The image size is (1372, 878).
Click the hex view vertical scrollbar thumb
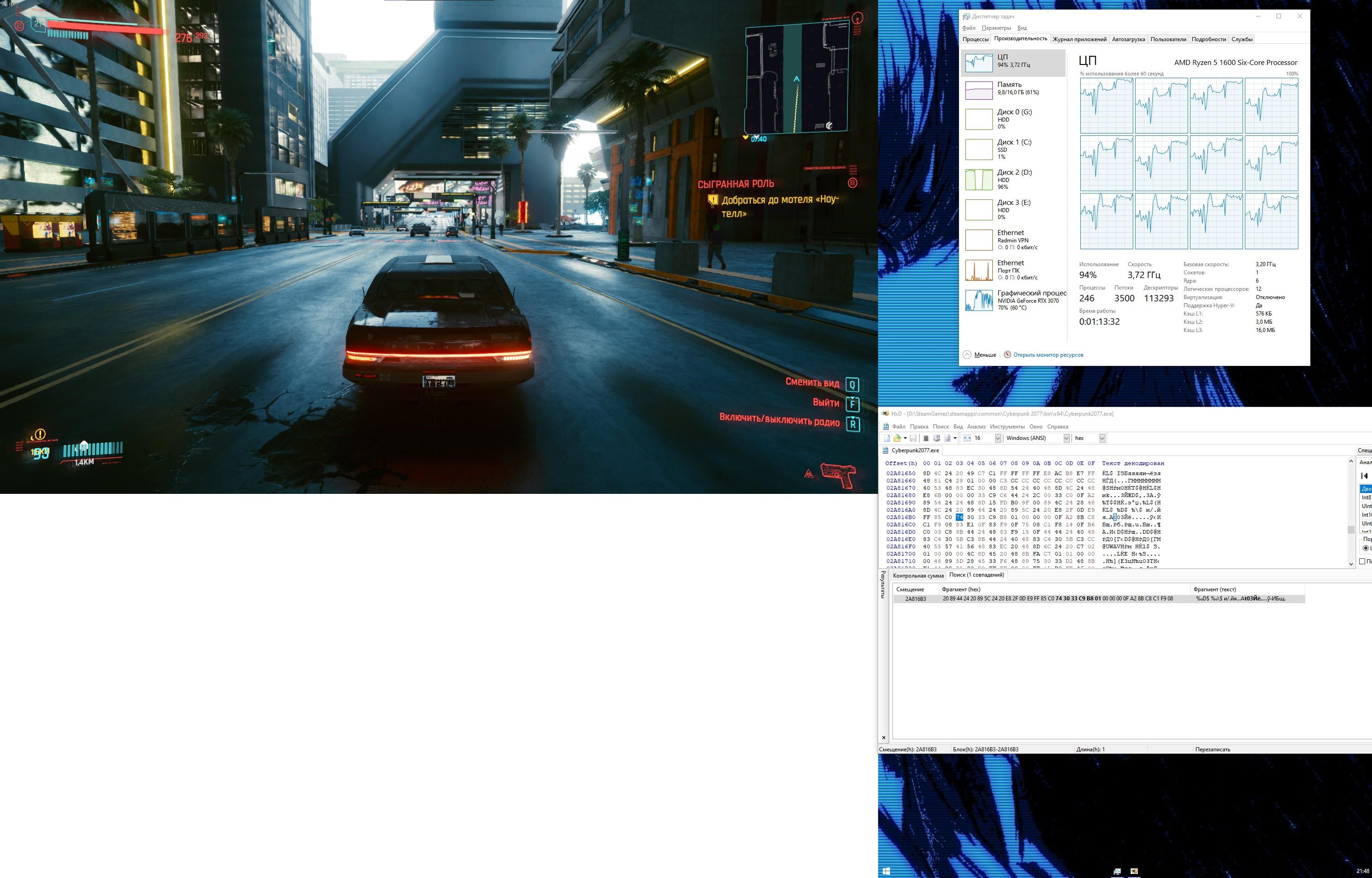1351,530
